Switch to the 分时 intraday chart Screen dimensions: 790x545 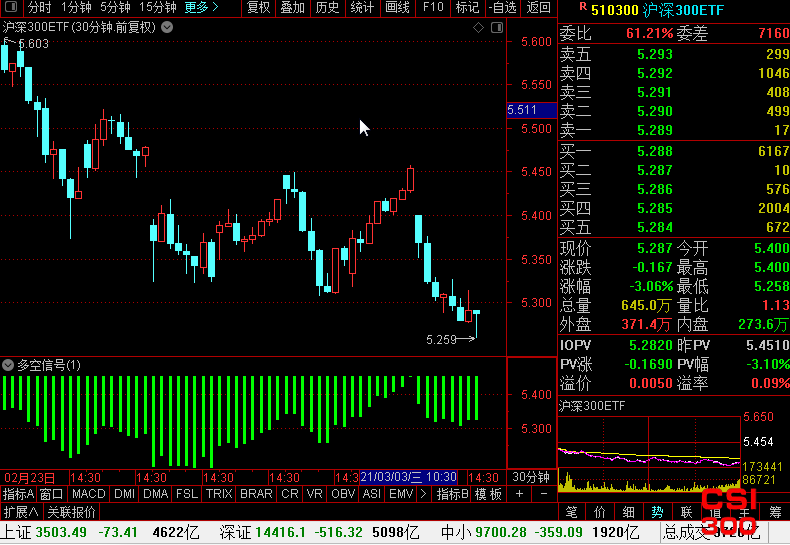[39, 7]
